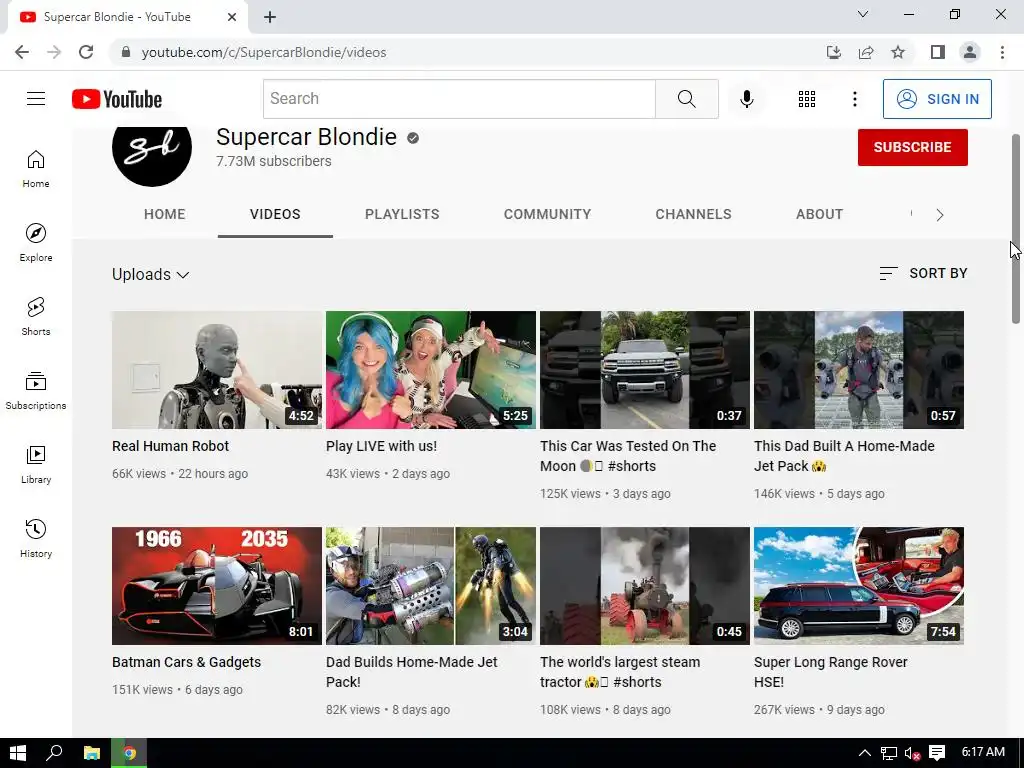Open the Chrome profile icon

point(970,52)
